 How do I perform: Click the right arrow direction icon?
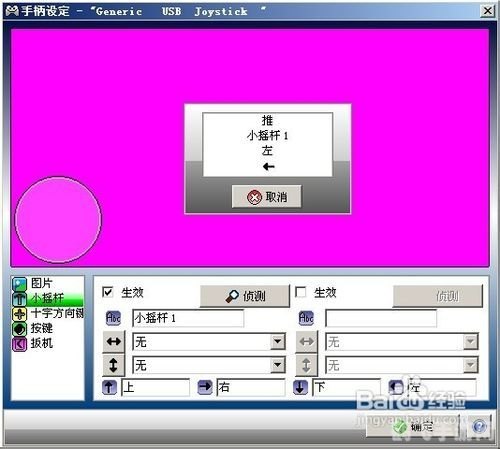pyautogui.click(x=205, y=387)
